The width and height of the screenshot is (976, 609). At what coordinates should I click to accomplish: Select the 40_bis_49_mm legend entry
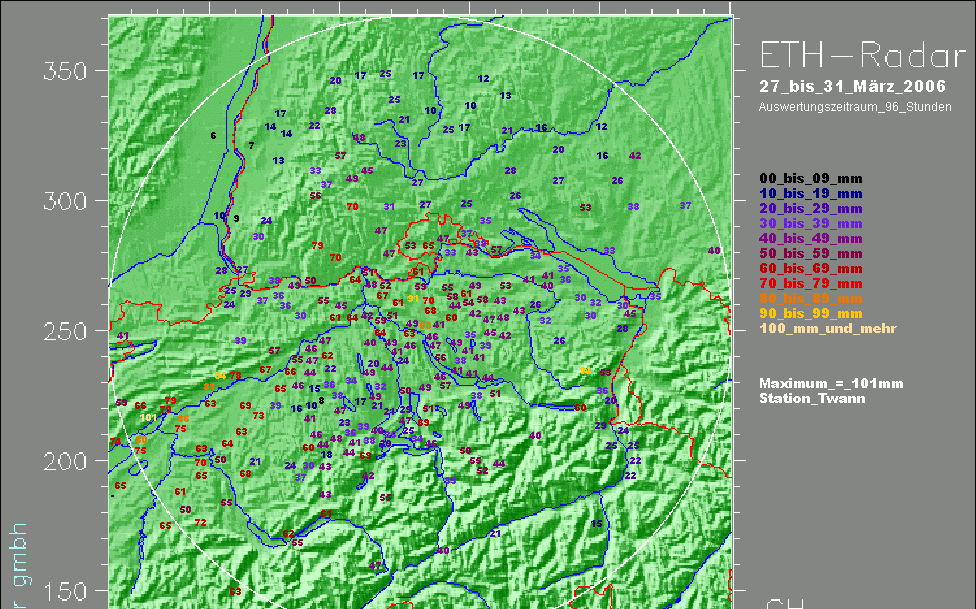click(x=810, y=239)
